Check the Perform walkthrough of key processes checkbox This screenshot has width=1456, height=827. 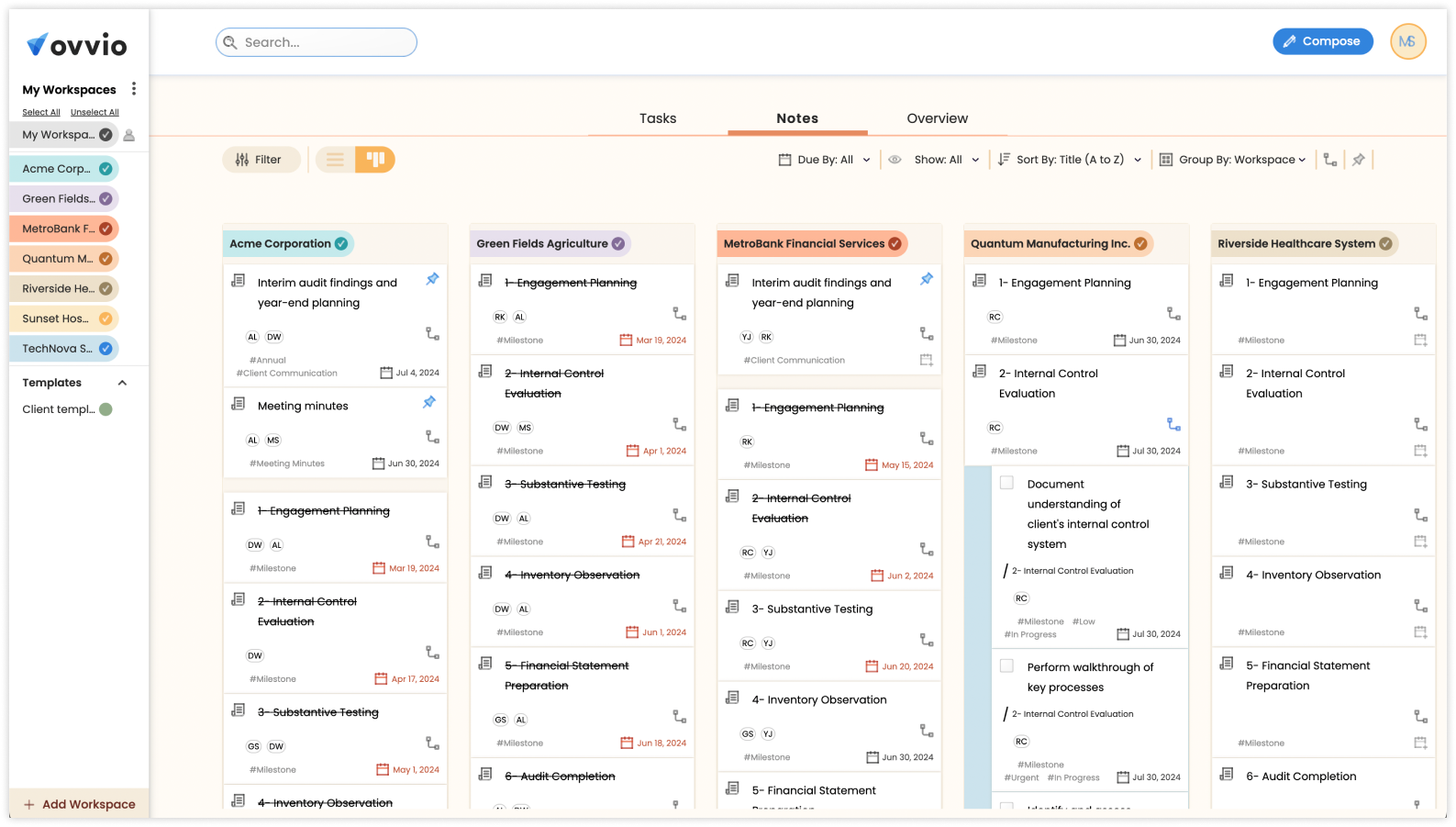(x=1006, y=665)
